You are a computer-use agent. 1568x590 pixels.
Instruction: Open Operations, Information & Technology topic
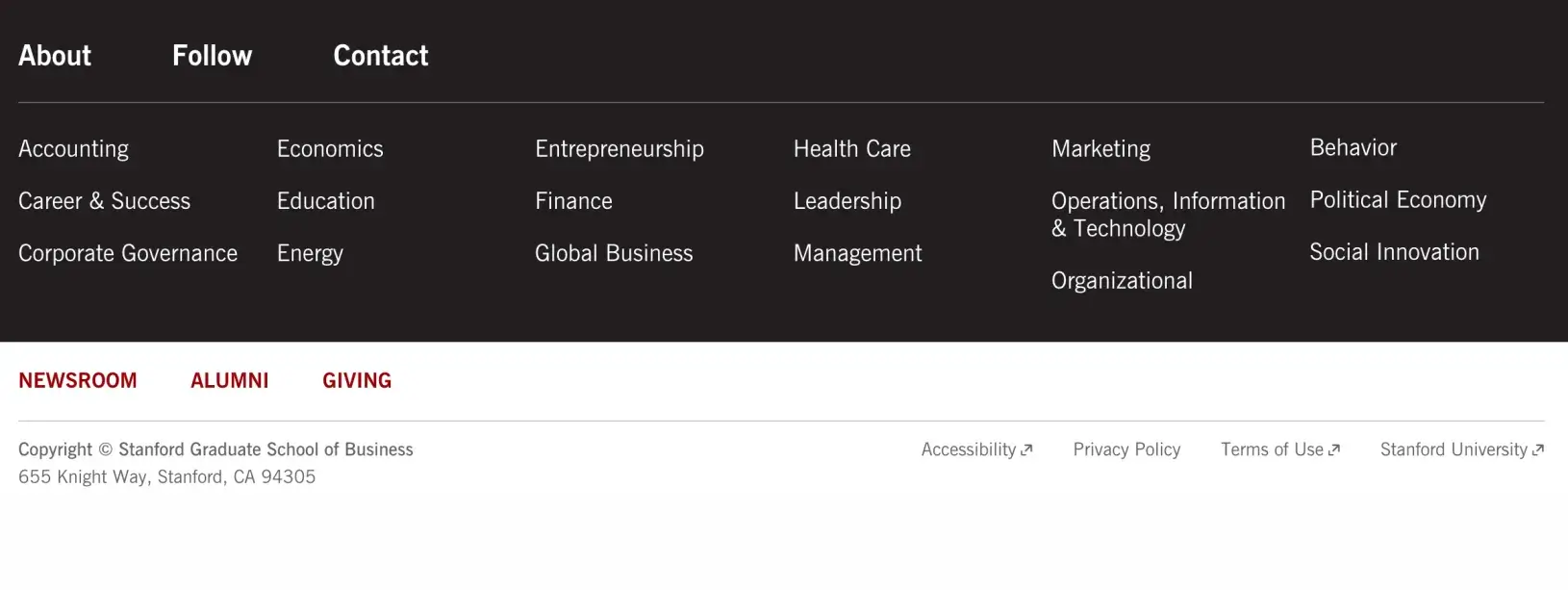click(1168, 215)
